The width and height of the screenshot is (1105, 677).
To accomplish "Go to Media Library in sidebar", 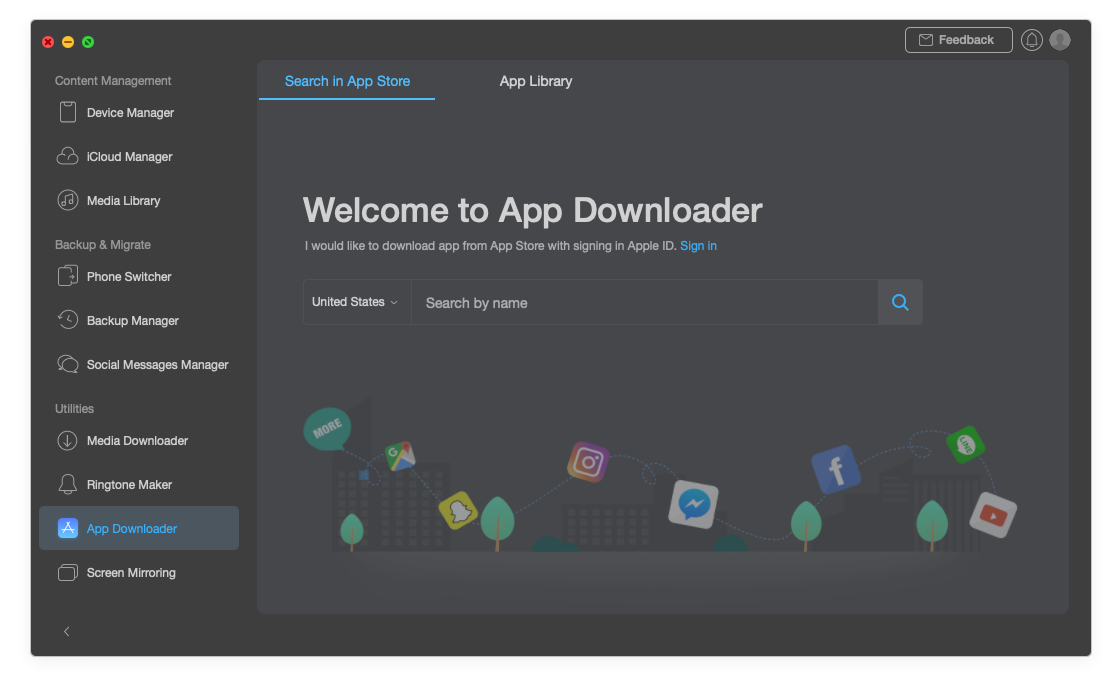I will click(123, 201).
